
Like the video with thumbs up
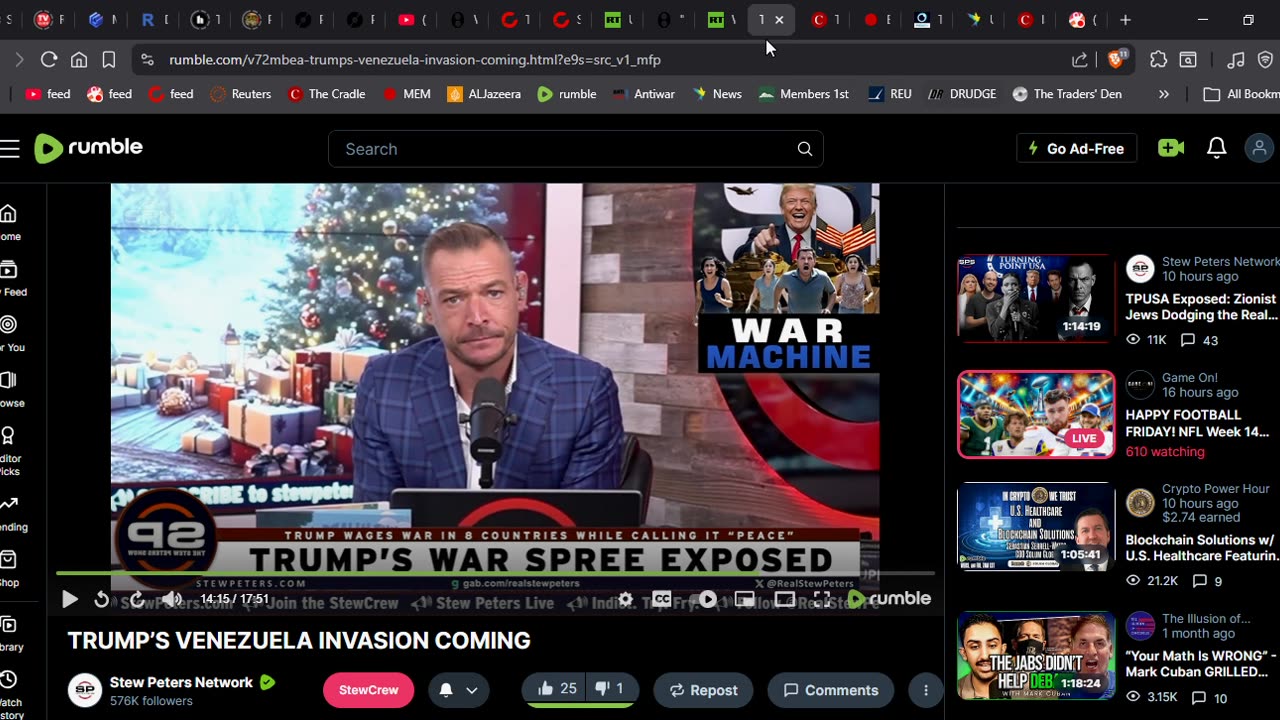click(x=556, y=689)
